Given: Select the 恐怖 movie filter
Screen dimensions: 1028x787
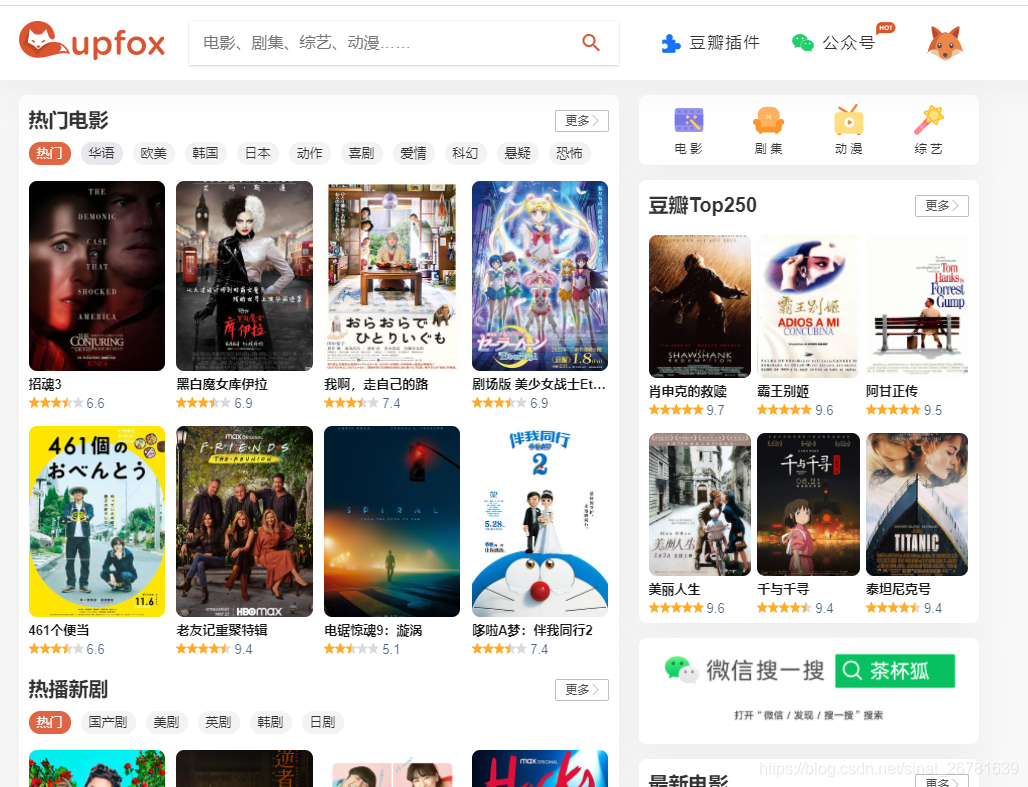Looking at the screenshot, I should (x=570, y=153).
